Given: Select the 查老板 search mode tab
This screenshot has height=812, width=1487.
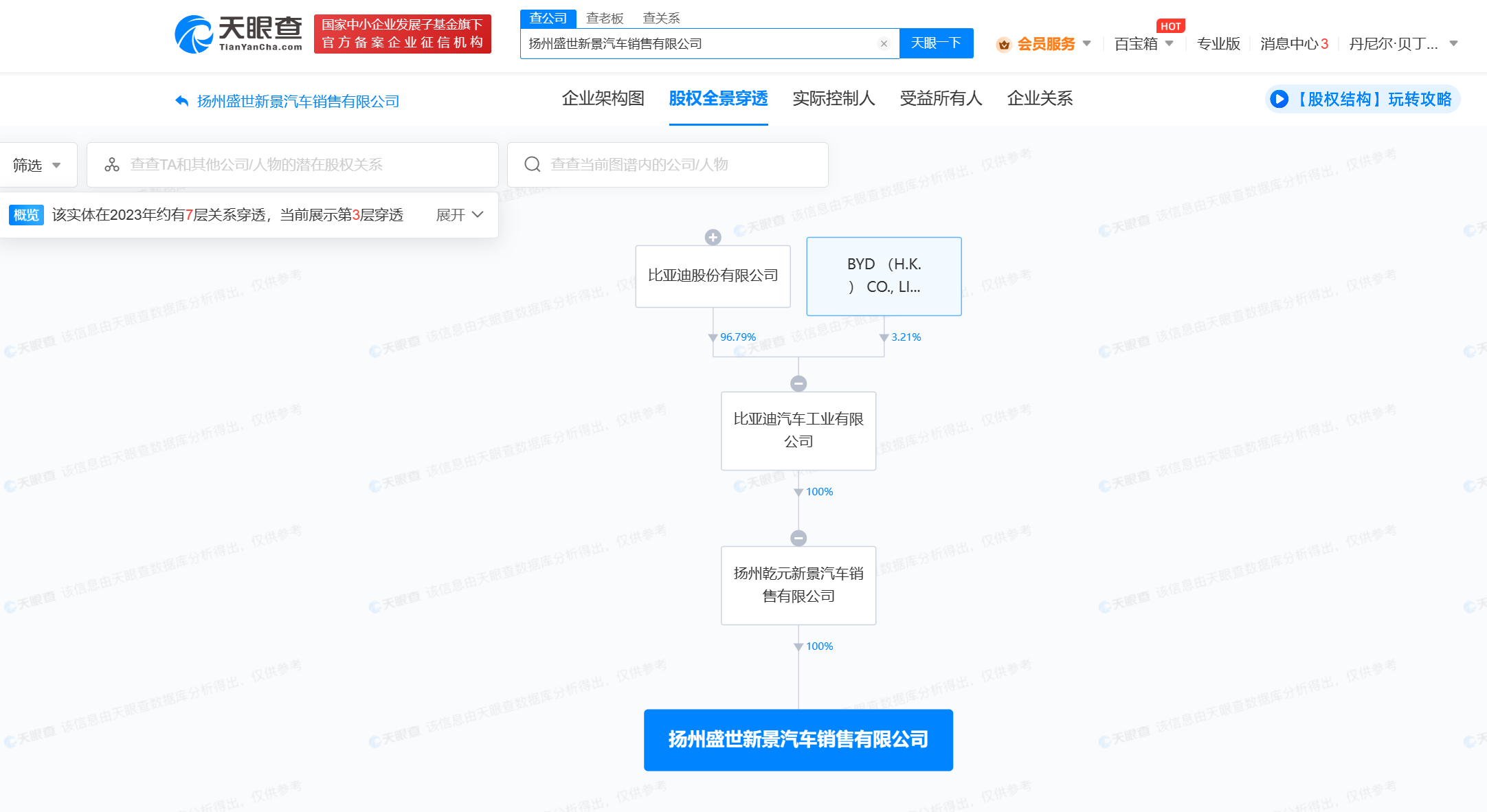Looking at the screenshot, I should pos(605,19).
